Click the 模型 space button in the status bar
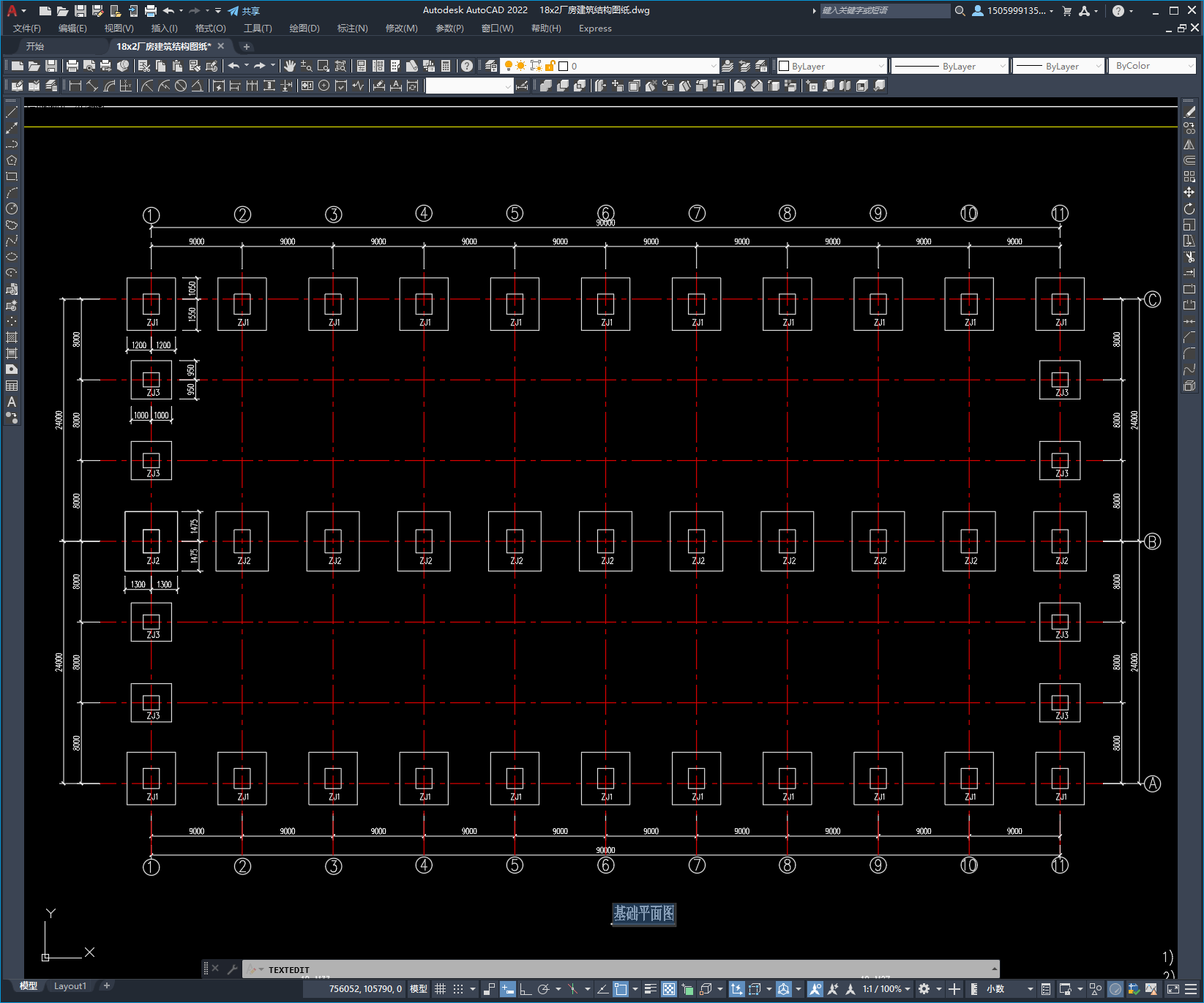This screenshot has height=1003, width=1204. tap(419, 989)
